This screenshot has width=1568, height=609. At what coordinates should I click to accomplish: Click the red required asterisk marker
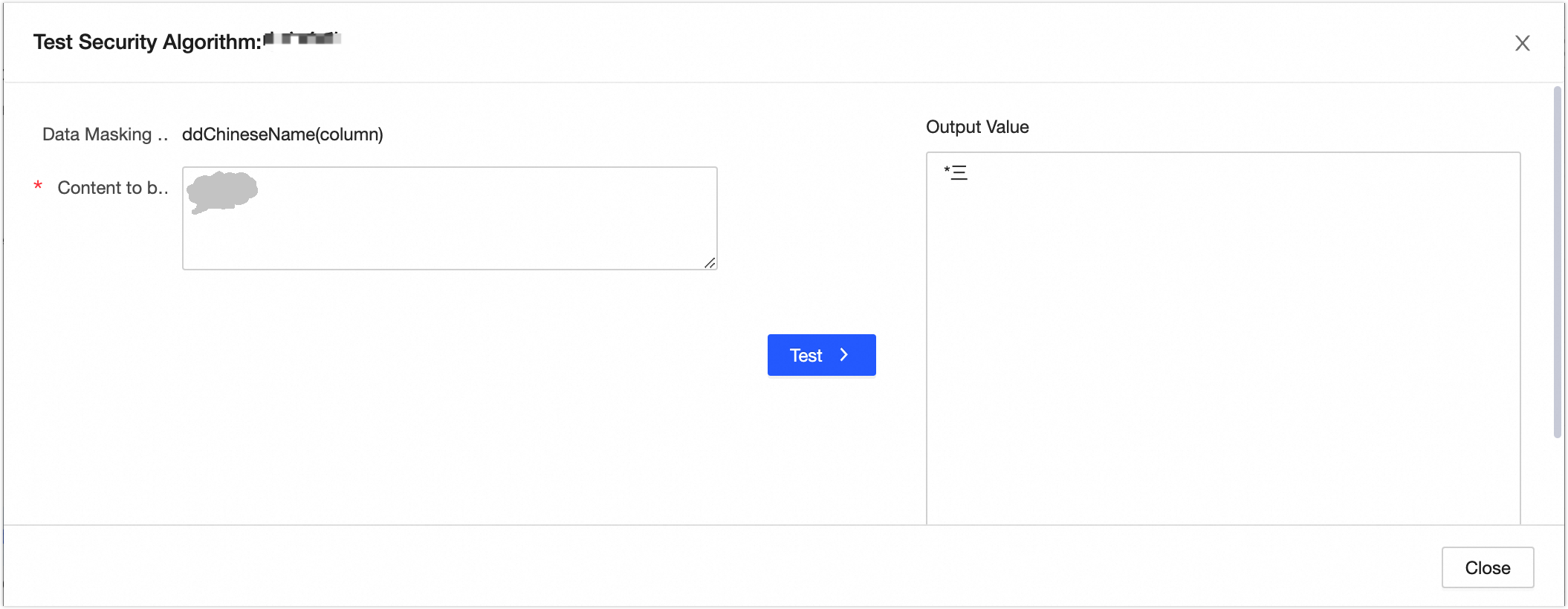tap(38, 186)
